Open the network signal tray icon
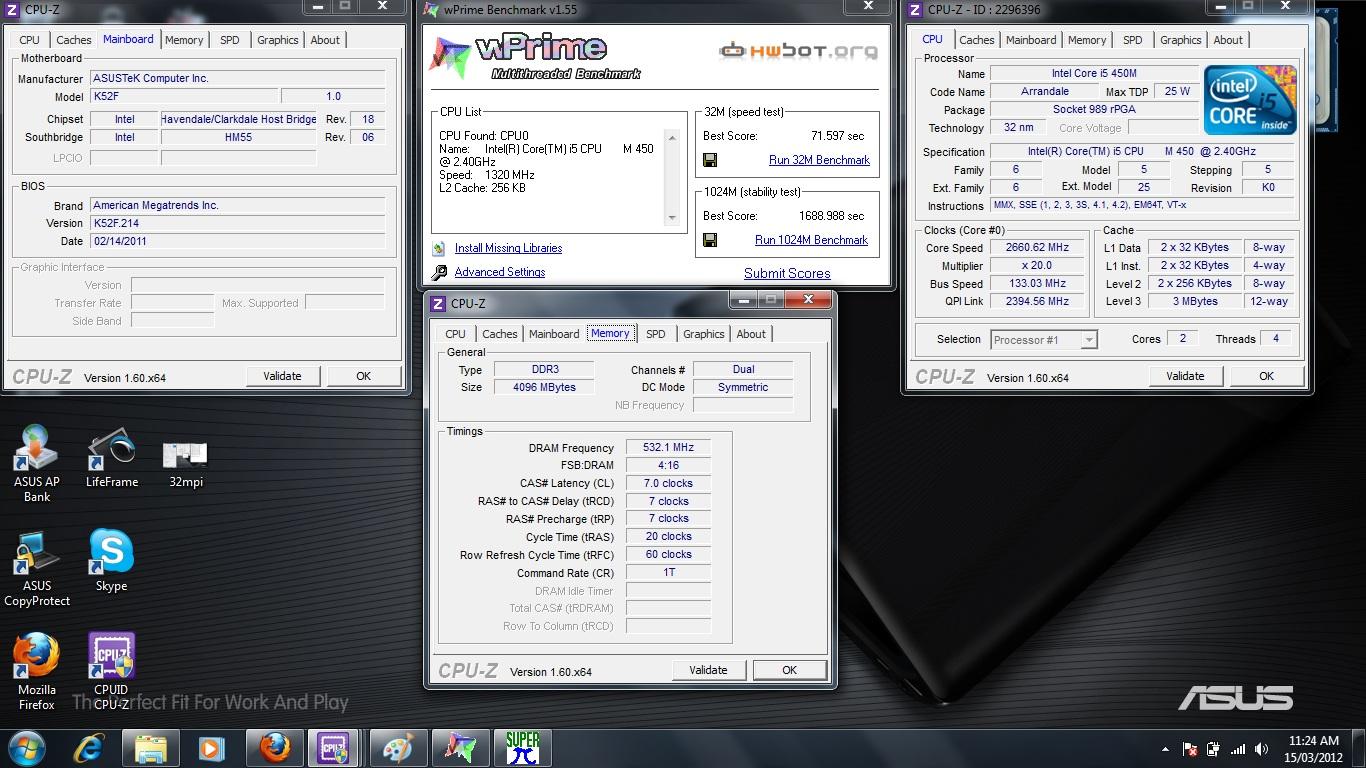The height and width of the screenshot is (768, 1366). pos(1238,748)
